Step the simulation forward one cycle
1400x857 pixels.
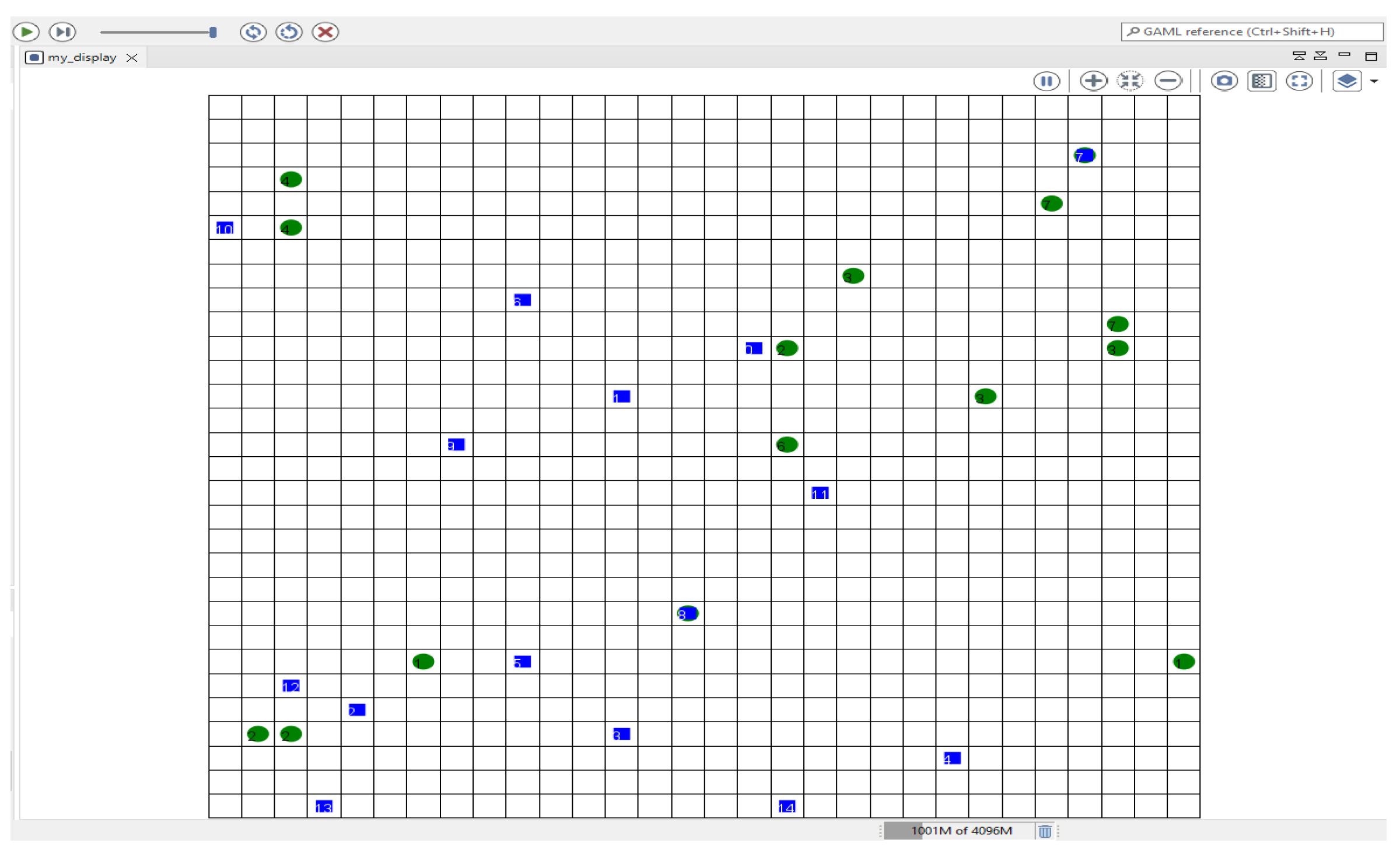(x=62, y=32)
